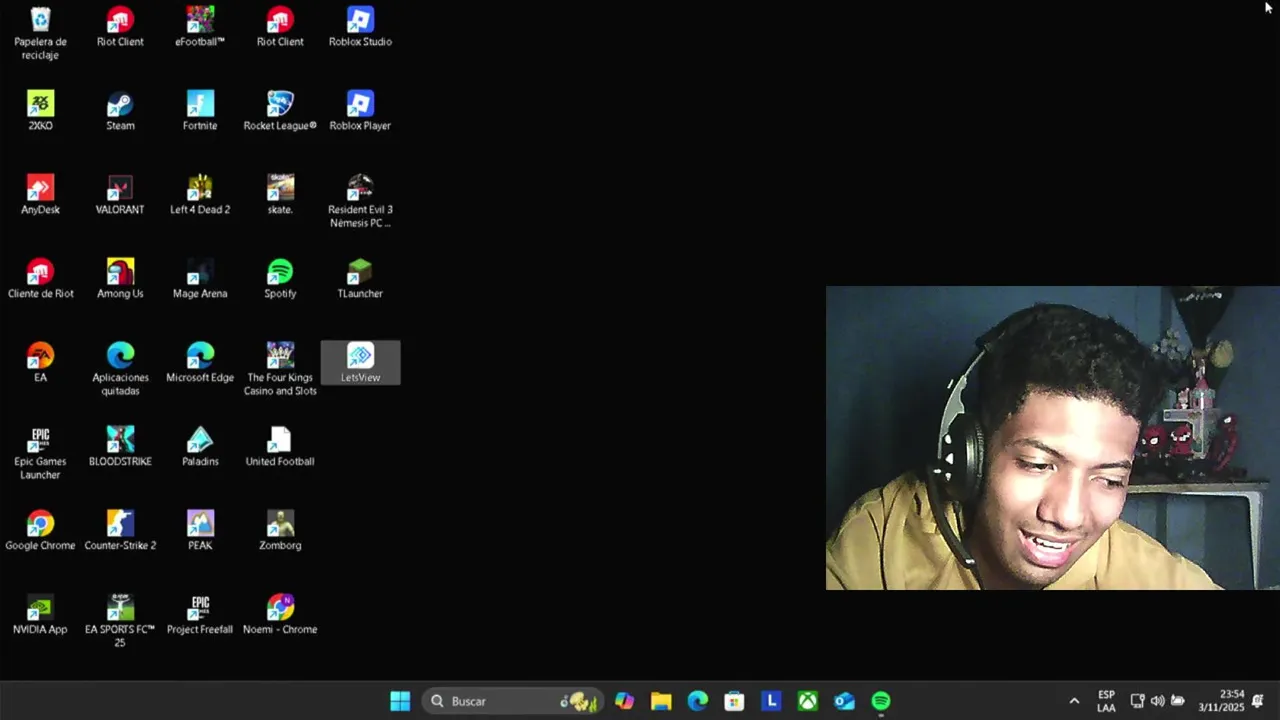Screen dimensions: 1280x720
Task: Select Aplicaciones quitadas icon
Action: (120, 369)
